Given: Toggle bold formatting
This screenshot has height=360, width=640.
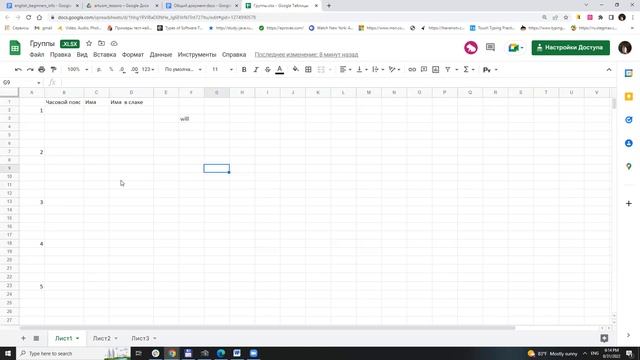Looking at the screenshot, I should pos(244,70).
